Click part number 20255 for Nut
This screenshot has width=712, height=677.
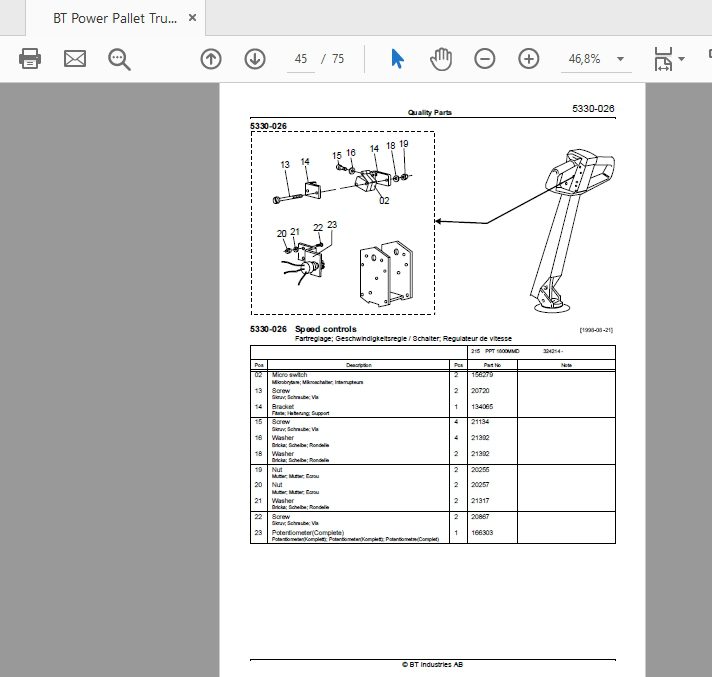click(x=480, y=469)
